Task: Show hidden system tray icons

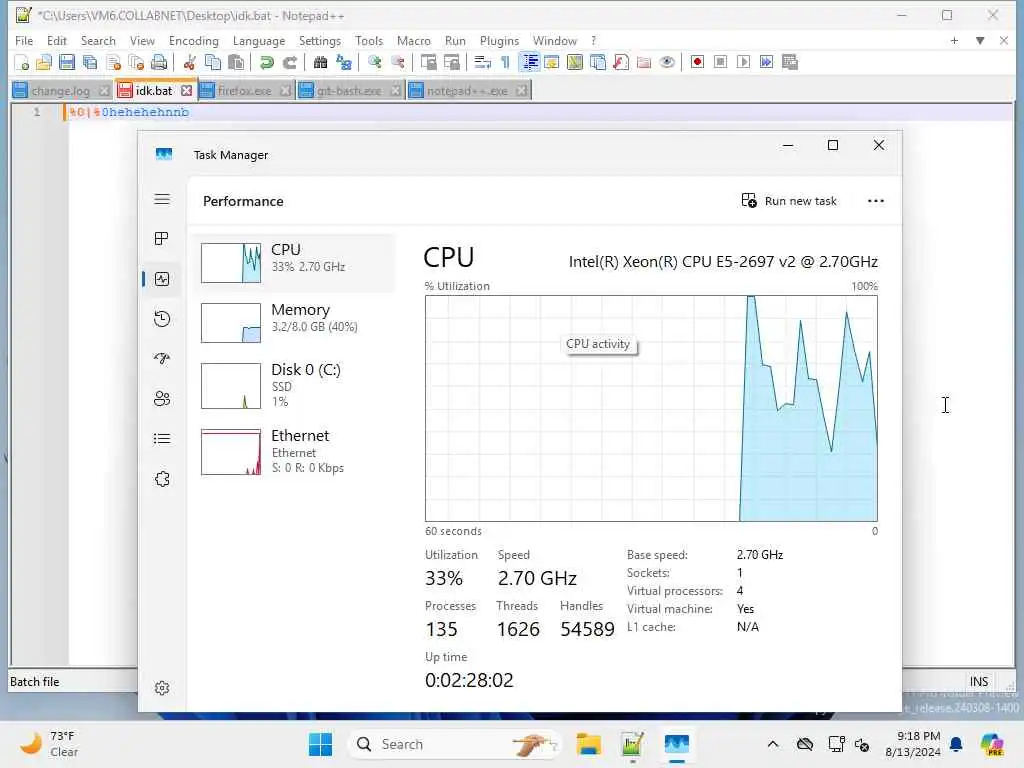Action: (773, 744)
